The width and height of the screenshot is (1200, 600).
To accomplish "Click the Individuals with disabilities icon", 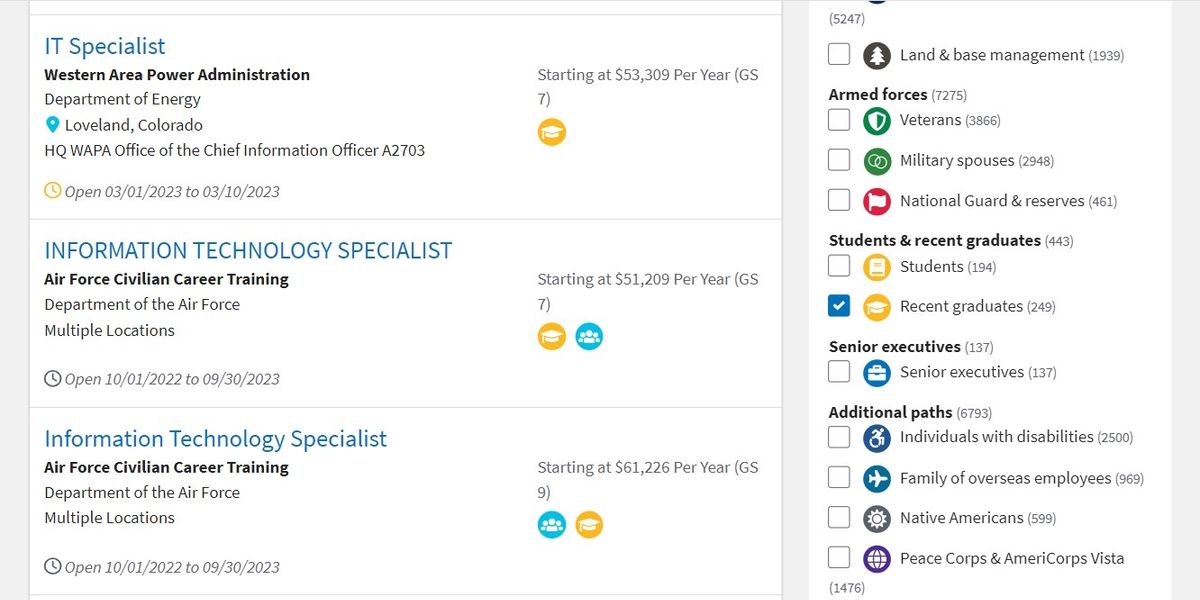I will pos(876,437).
